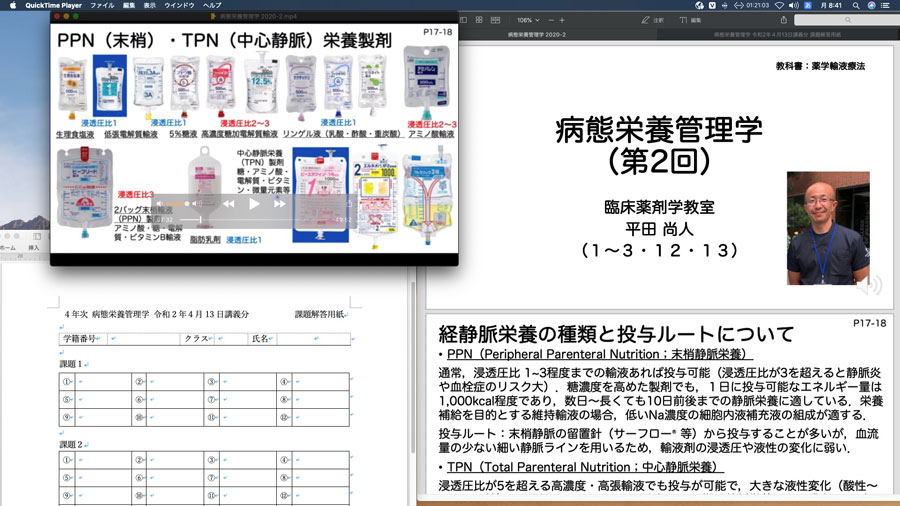Click the 課題1 answer cell ④
900x506 pixels.
(x=320, y=382)
